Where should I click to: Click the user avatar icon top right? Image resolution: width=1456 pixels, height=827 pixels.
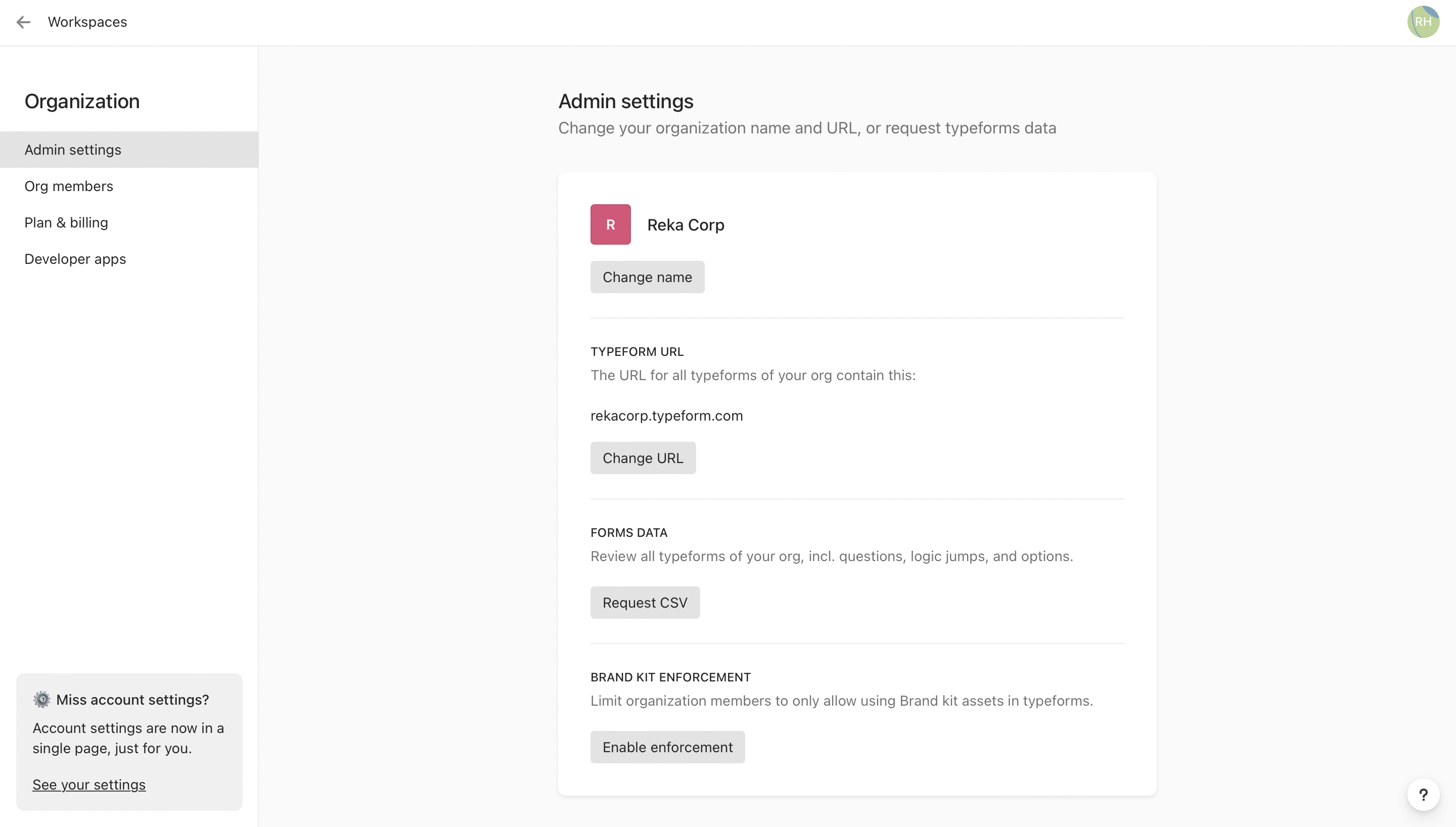1423,22
